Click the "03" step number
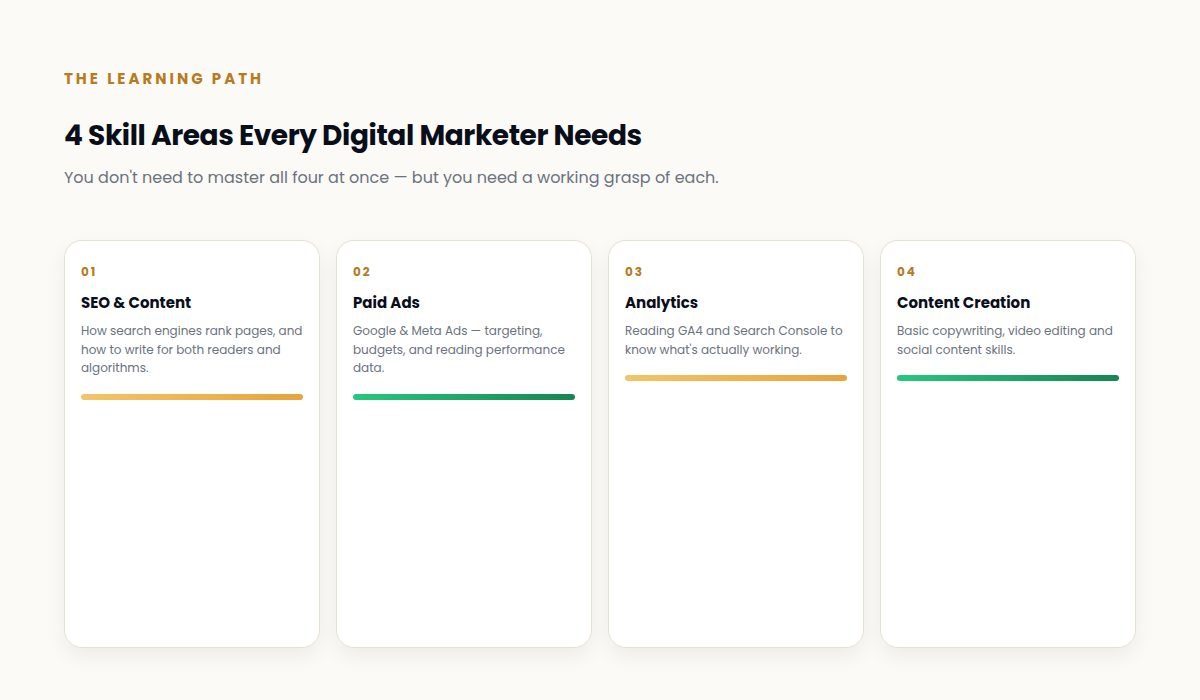Viewport: 1200px width, 700px height. point(634,272)
